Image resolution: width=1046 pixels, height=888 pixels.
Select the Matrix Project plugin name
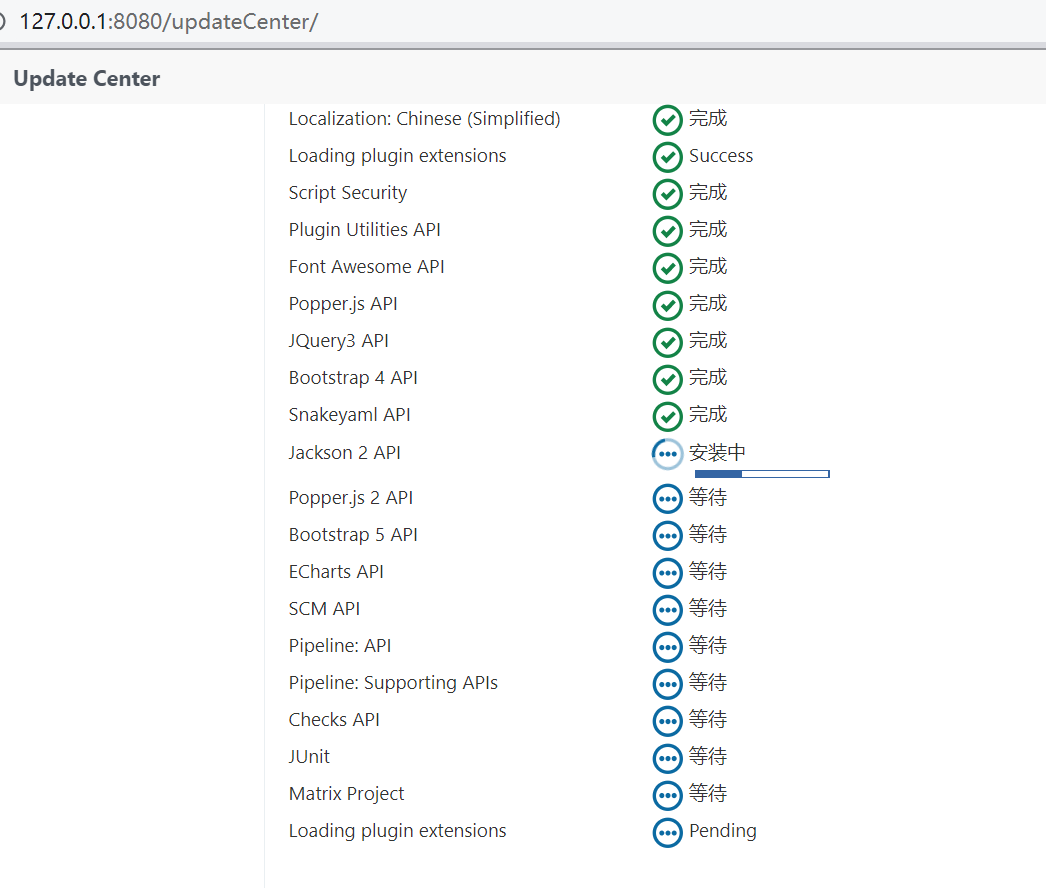tap(346, 794)
